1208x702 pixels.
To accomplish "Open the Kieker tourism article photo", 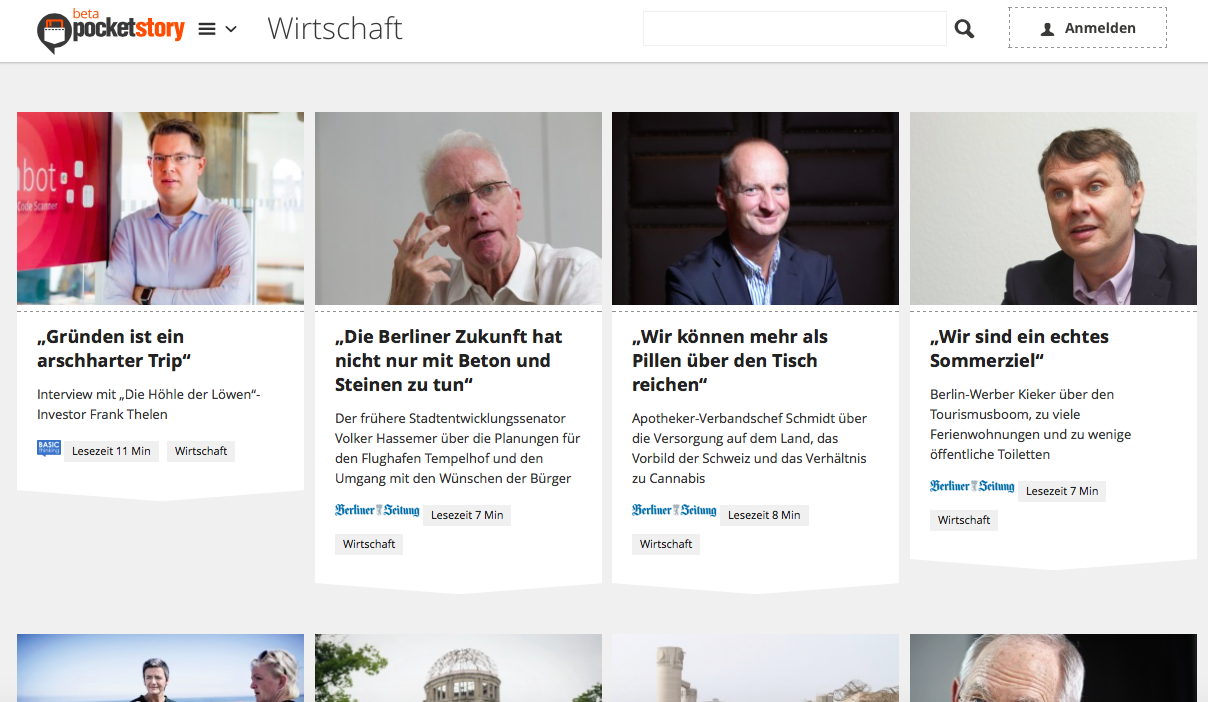I will point(1053,208).
